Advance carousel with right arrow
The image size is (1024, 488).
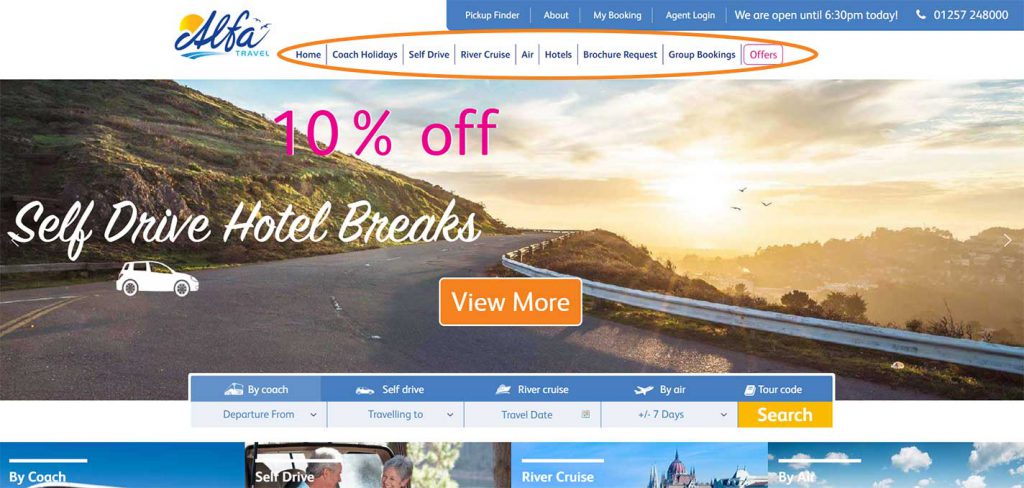tap(1008, 240)
